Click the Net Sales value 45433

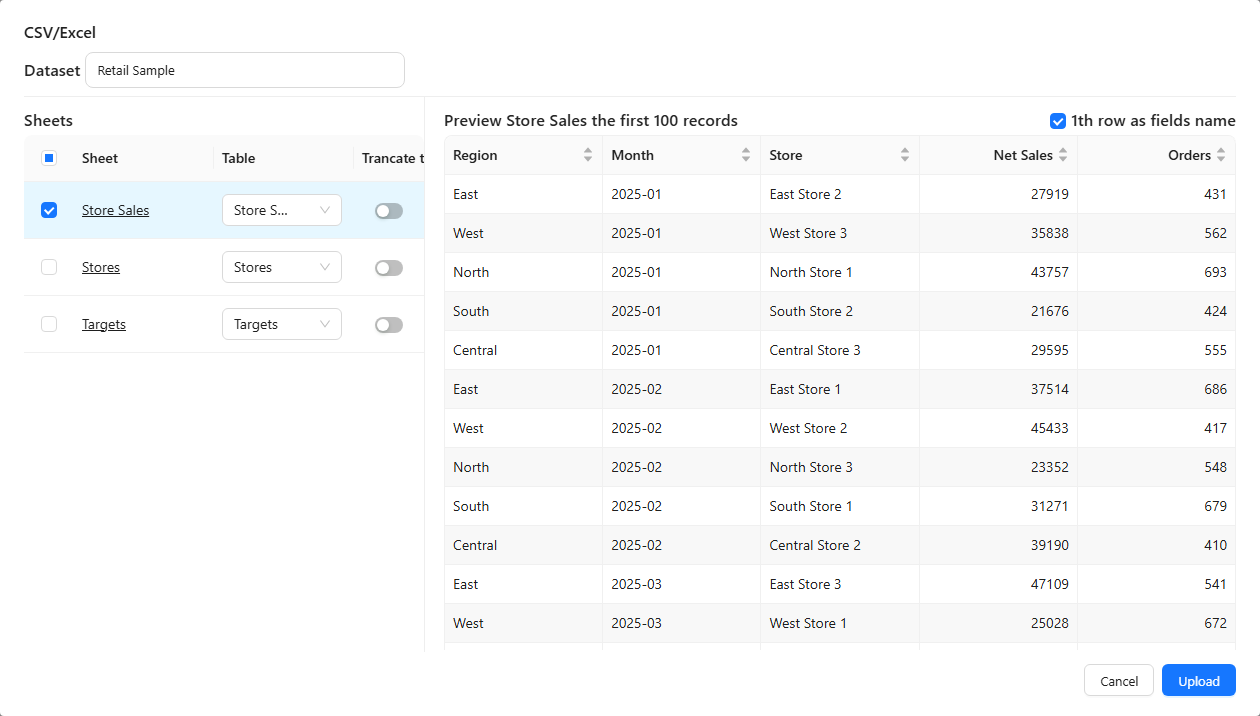coord(1049,428)
